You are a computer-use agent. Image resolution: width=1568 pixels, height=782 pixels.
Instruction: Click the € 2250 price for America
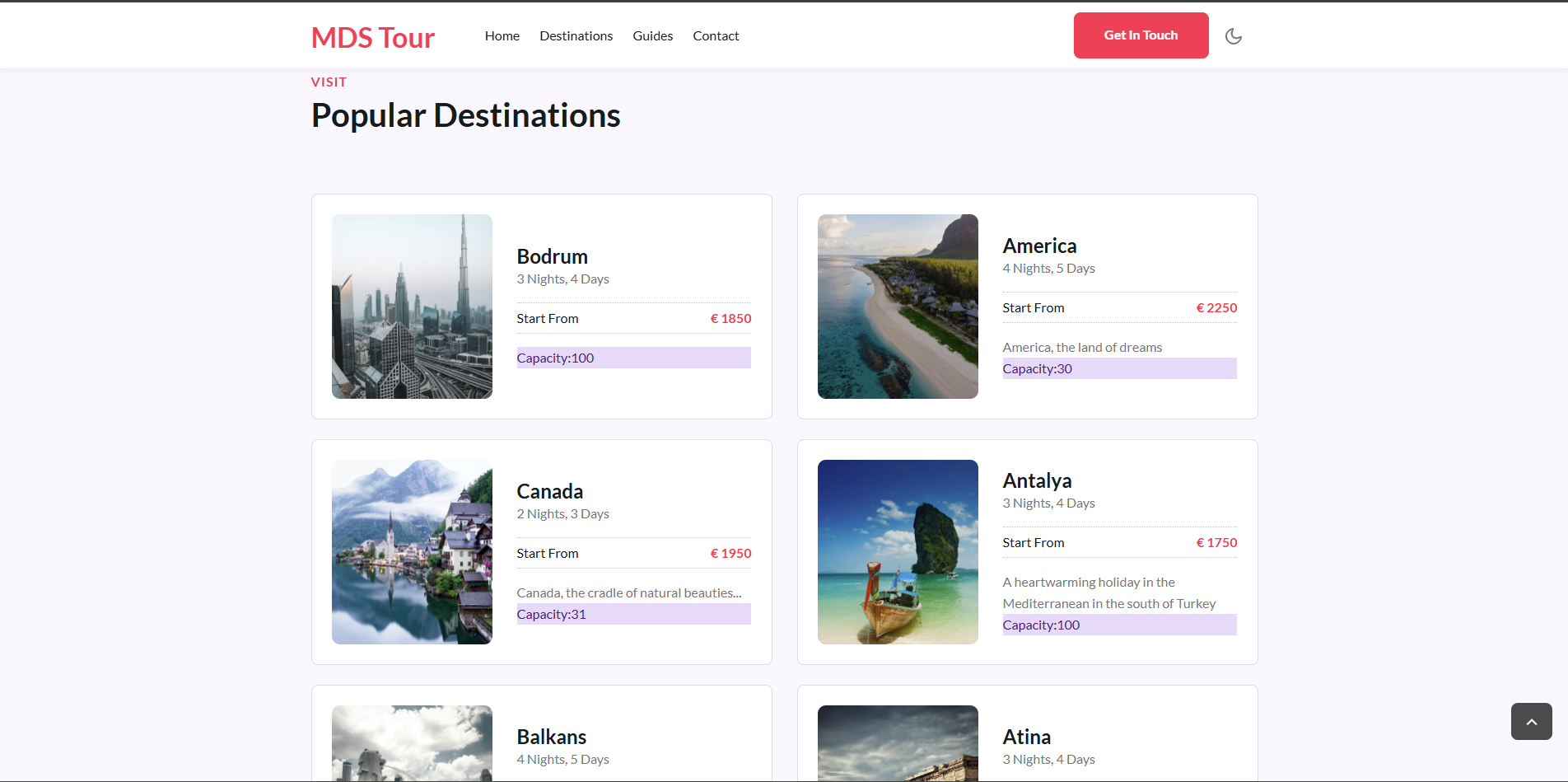1216,307
